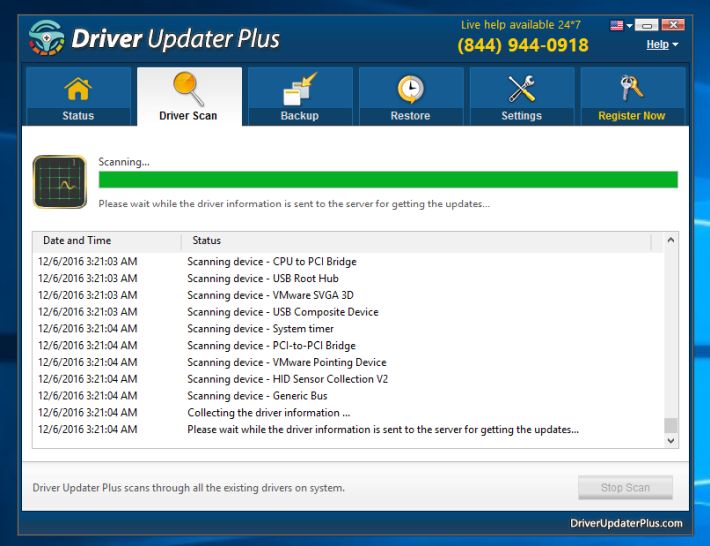Image resolution: width=710 pixels, height=546 pixels.
Task: Click the Status column header
Action: [x=417, y=240]
